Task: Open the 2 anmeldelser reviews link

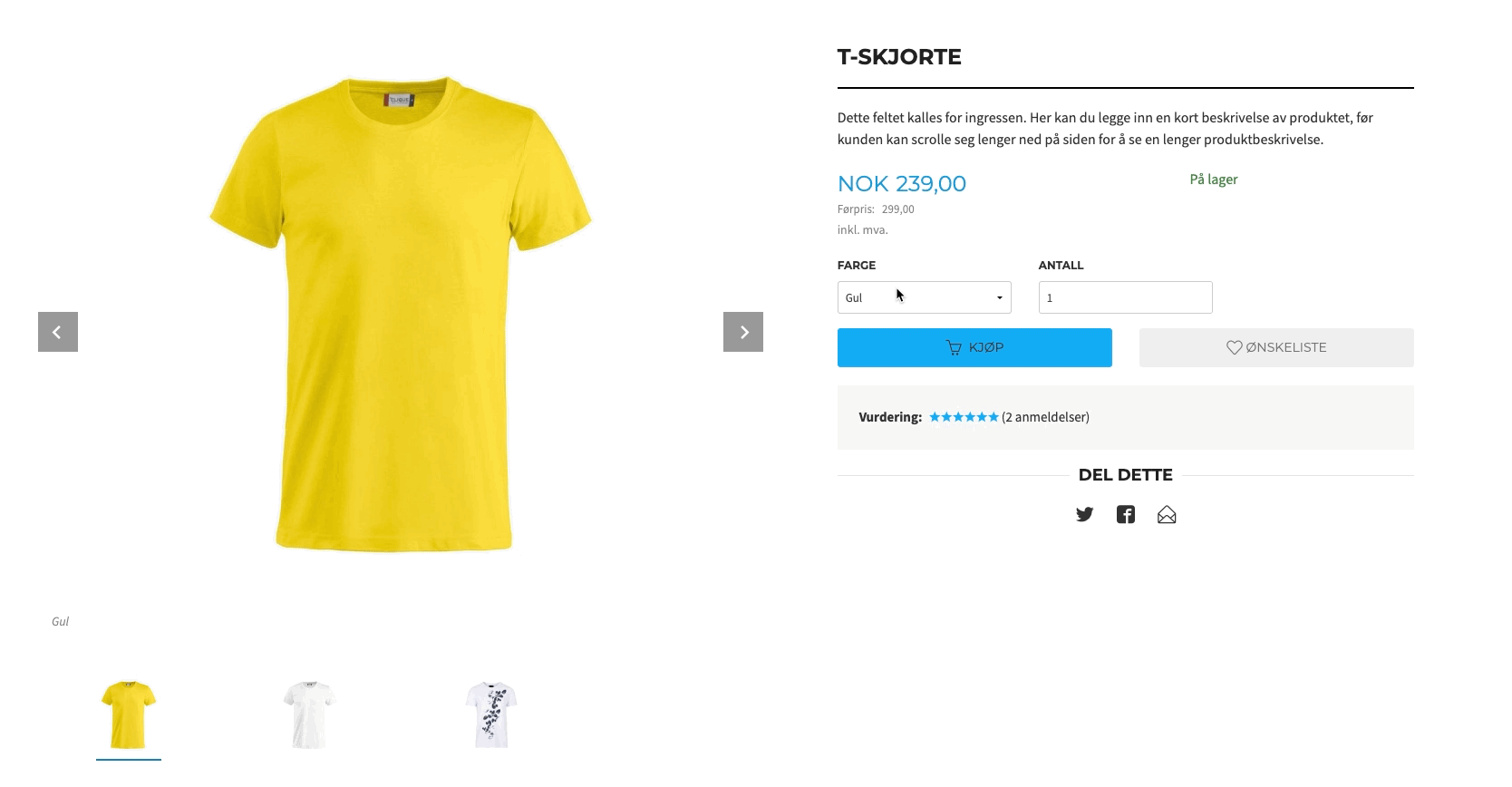Action: point(1045,417)
